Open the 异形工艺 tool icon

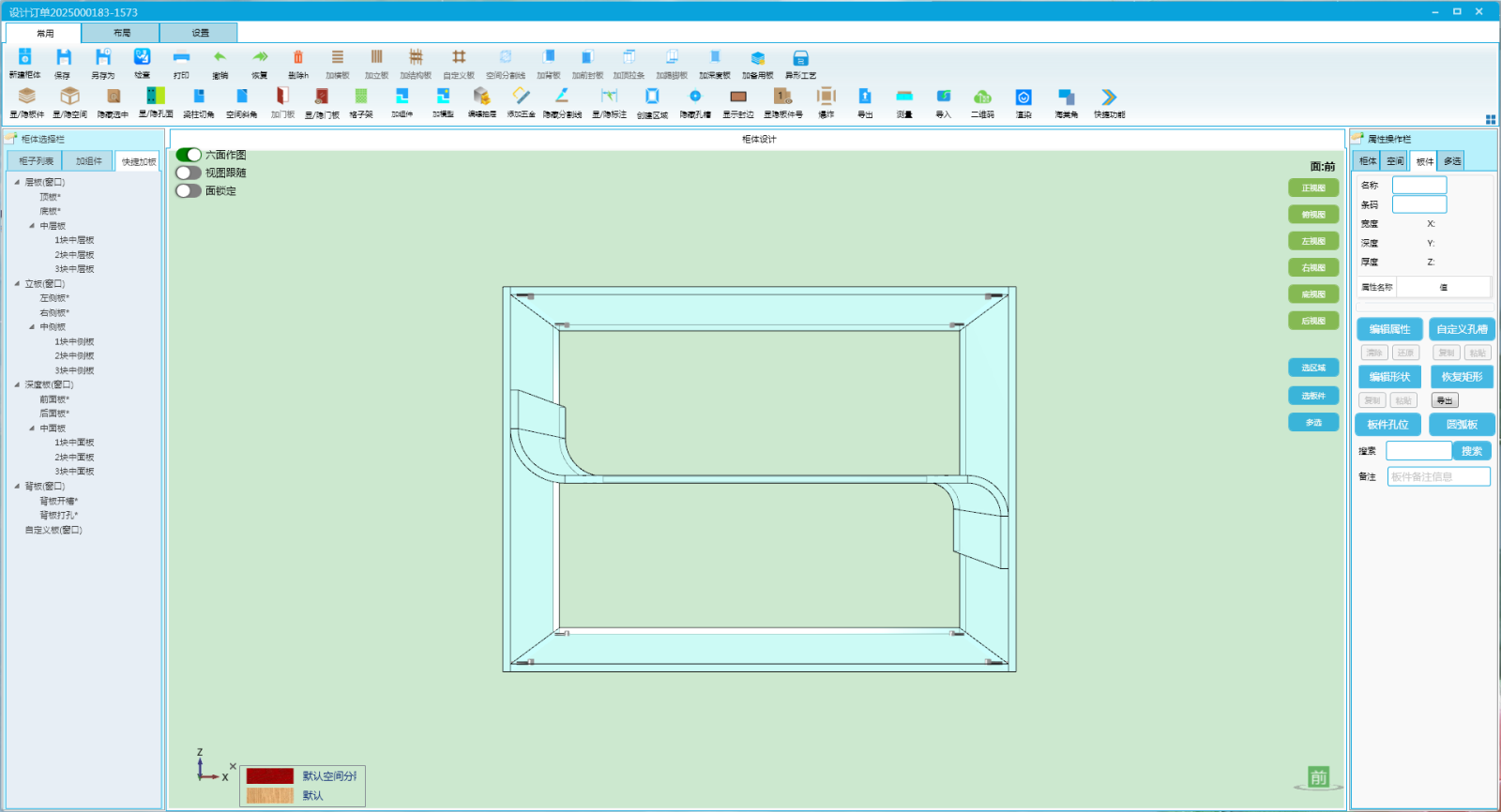point(800,58)
